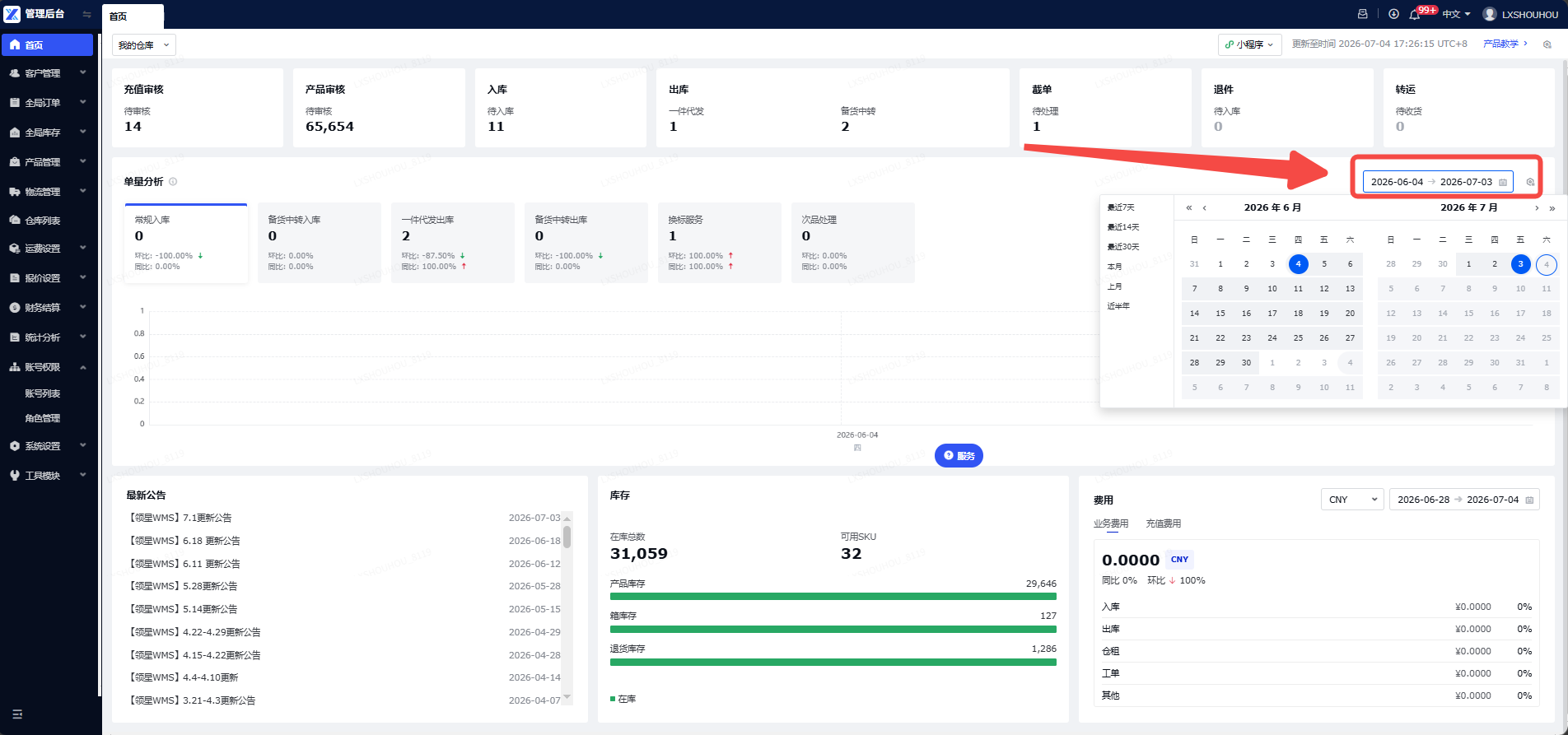Click the blue 服务 help button
This screenshot has width=1568, height=735.
(959, 455)
